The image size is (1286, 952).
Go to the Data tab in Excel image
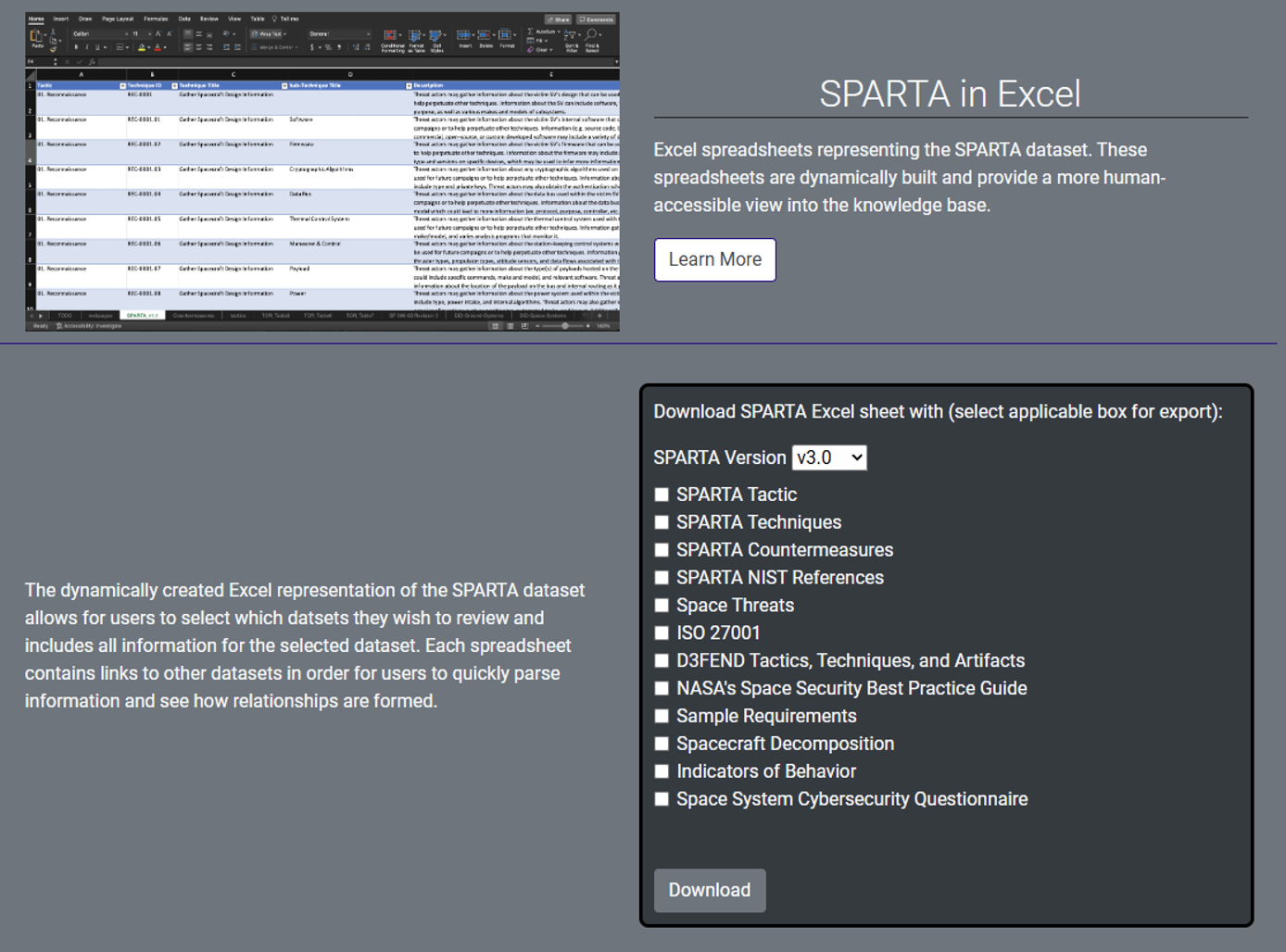click(184, 19)
